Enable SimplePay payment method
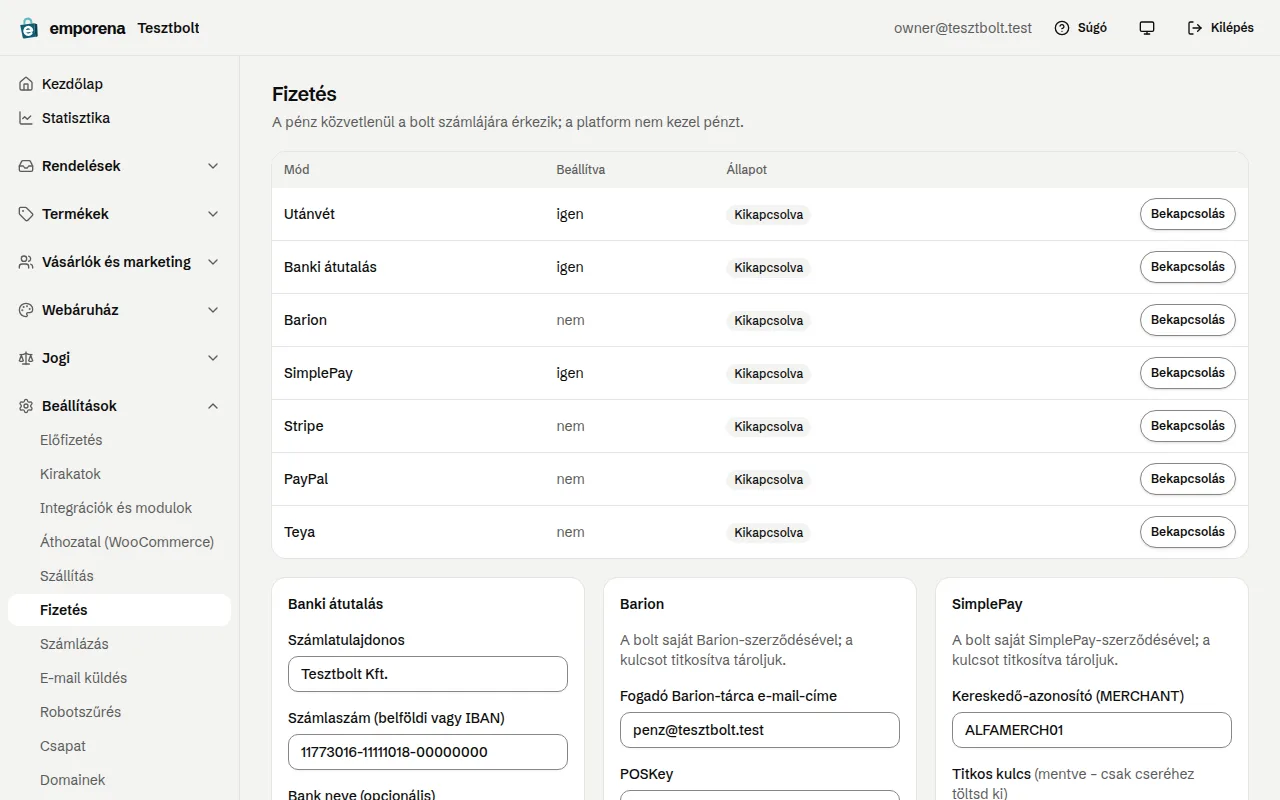Viewport: 1280px width, 800px height. coord(1188,373)
